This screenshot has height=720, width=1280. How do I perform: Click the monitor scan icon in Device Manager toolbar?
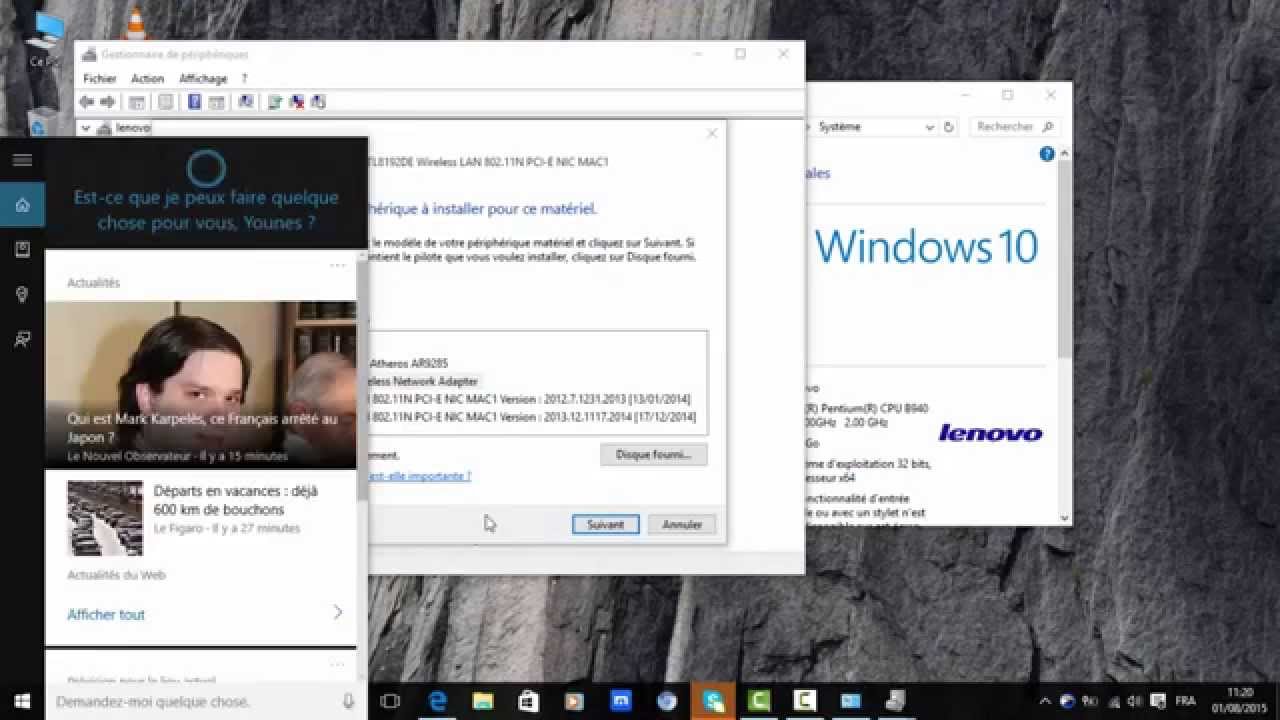pos(246,102)
